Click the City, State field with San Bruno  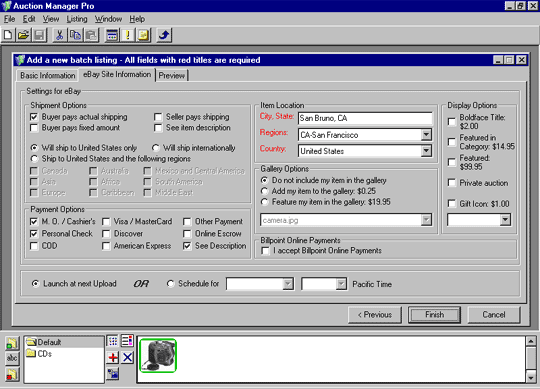pyautogui.click(x=365, y=118)
